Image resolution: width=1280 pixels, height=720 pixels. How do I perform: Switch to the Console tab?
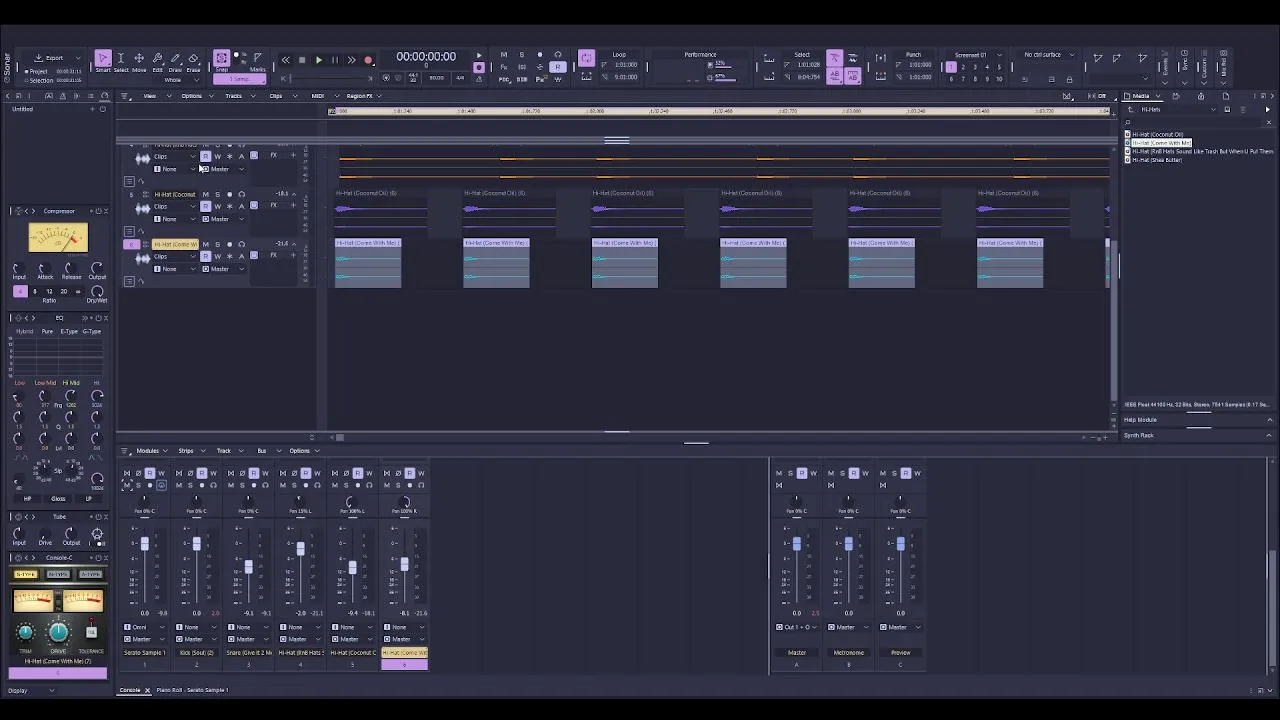click(x=130, y=690)
